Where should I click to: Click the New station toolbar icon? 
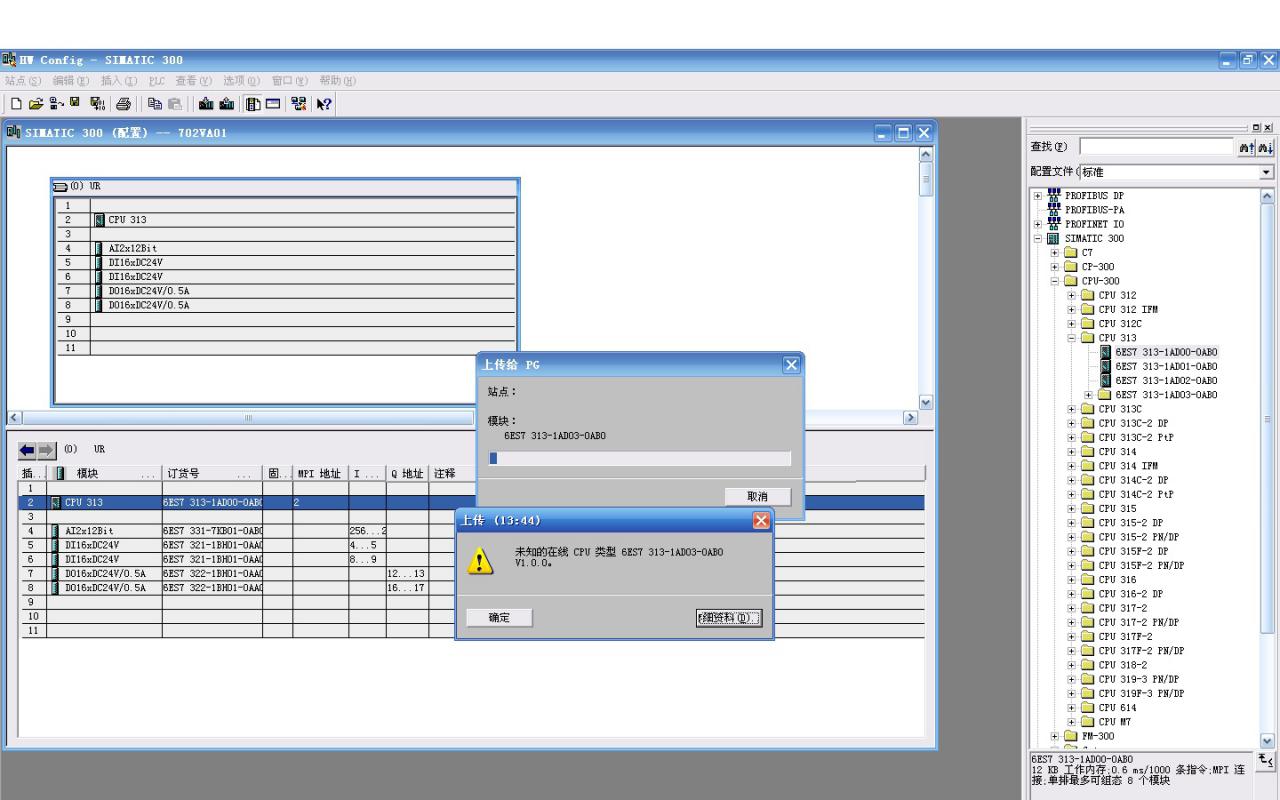tap(16, 104)
